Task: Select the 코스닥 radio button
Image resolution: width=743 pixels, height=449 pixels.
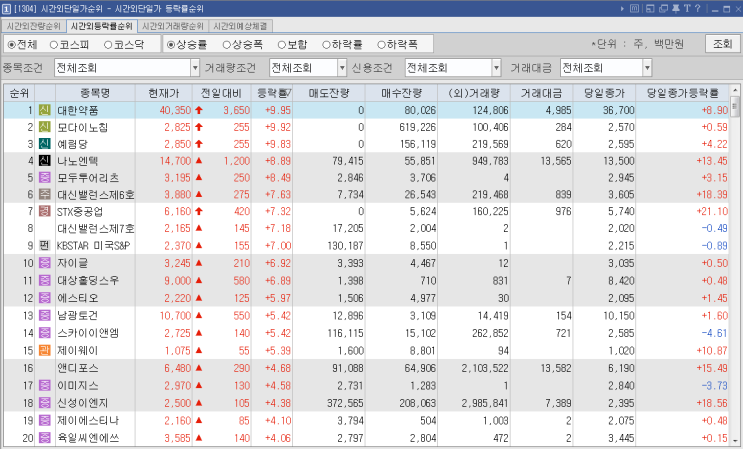Action: (x=109, y=45)
